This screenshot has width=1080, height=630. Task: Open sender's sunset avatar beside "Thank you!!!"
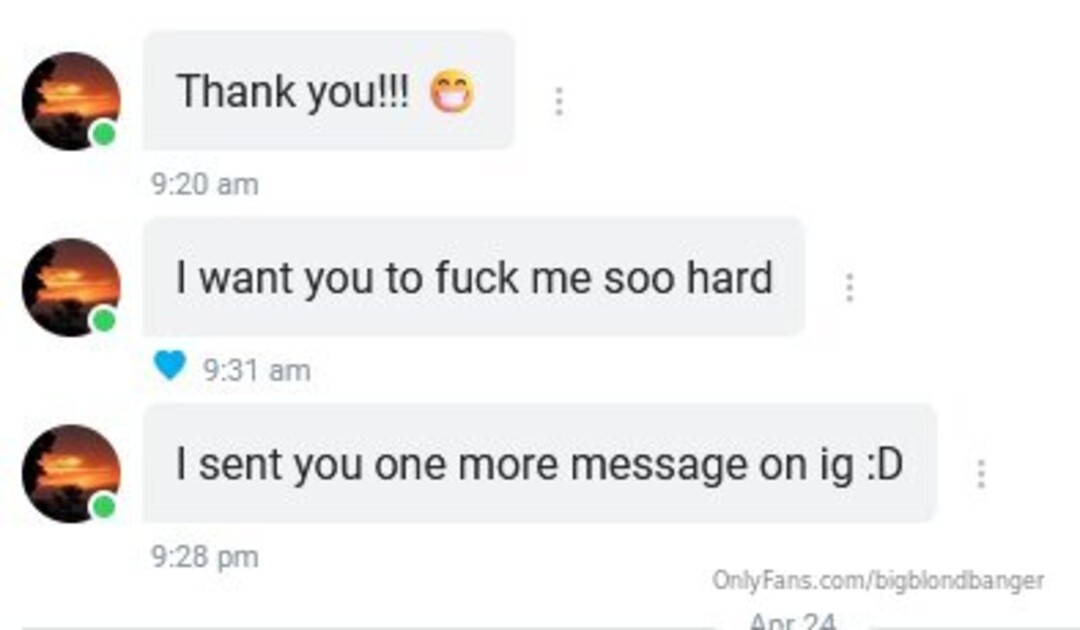71,101
